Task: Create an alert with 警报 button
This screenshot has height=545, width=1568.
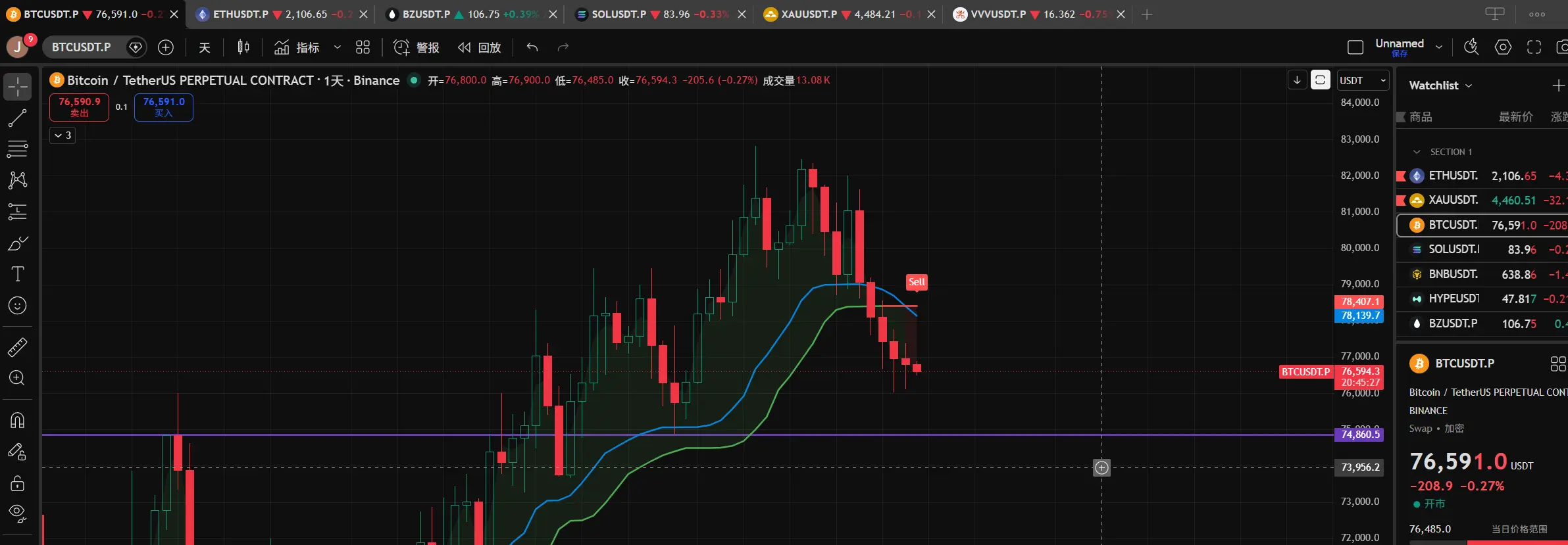Action: [417, 47]
